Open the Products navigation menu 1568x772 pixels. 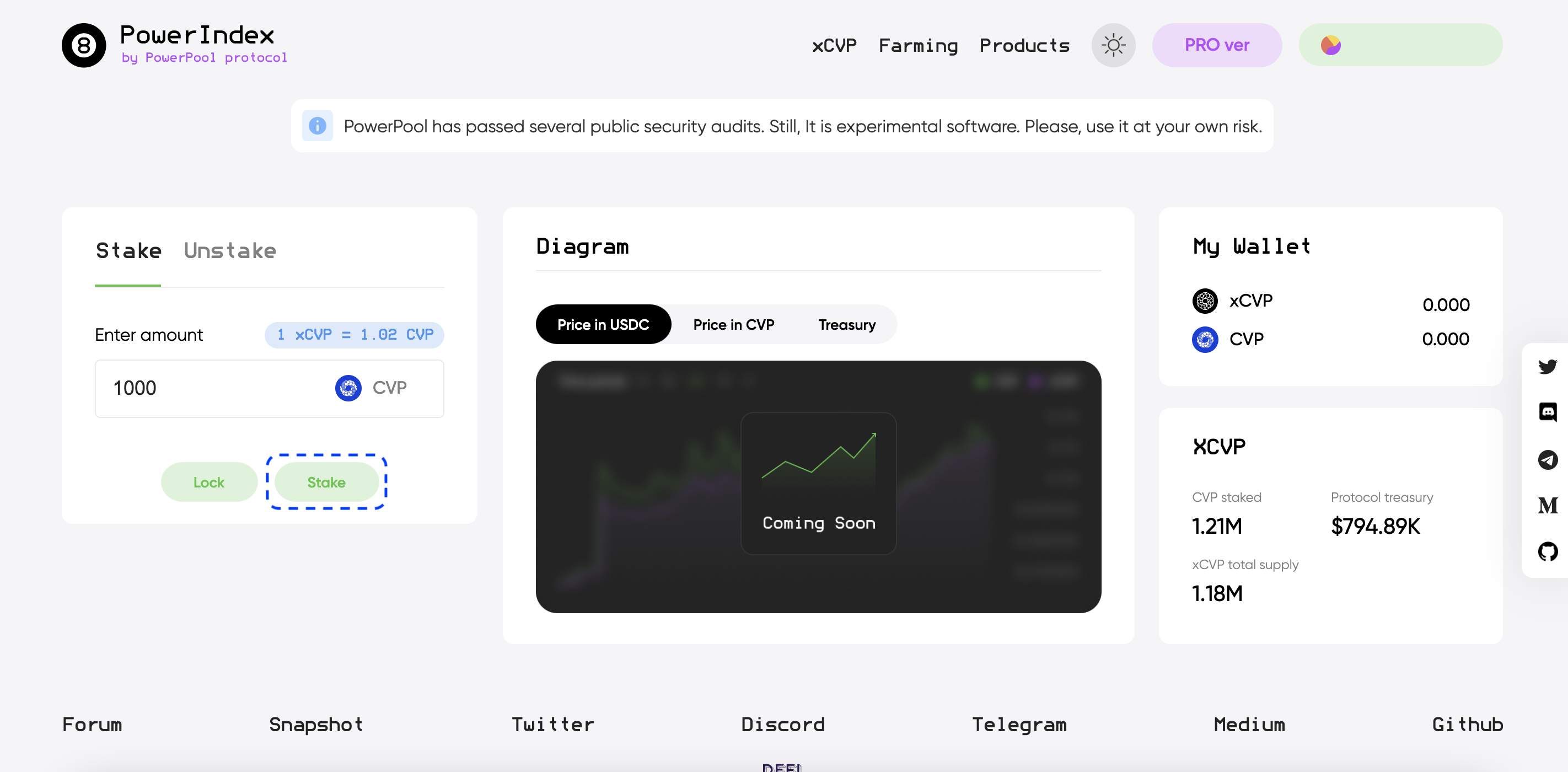point(1024,46)
